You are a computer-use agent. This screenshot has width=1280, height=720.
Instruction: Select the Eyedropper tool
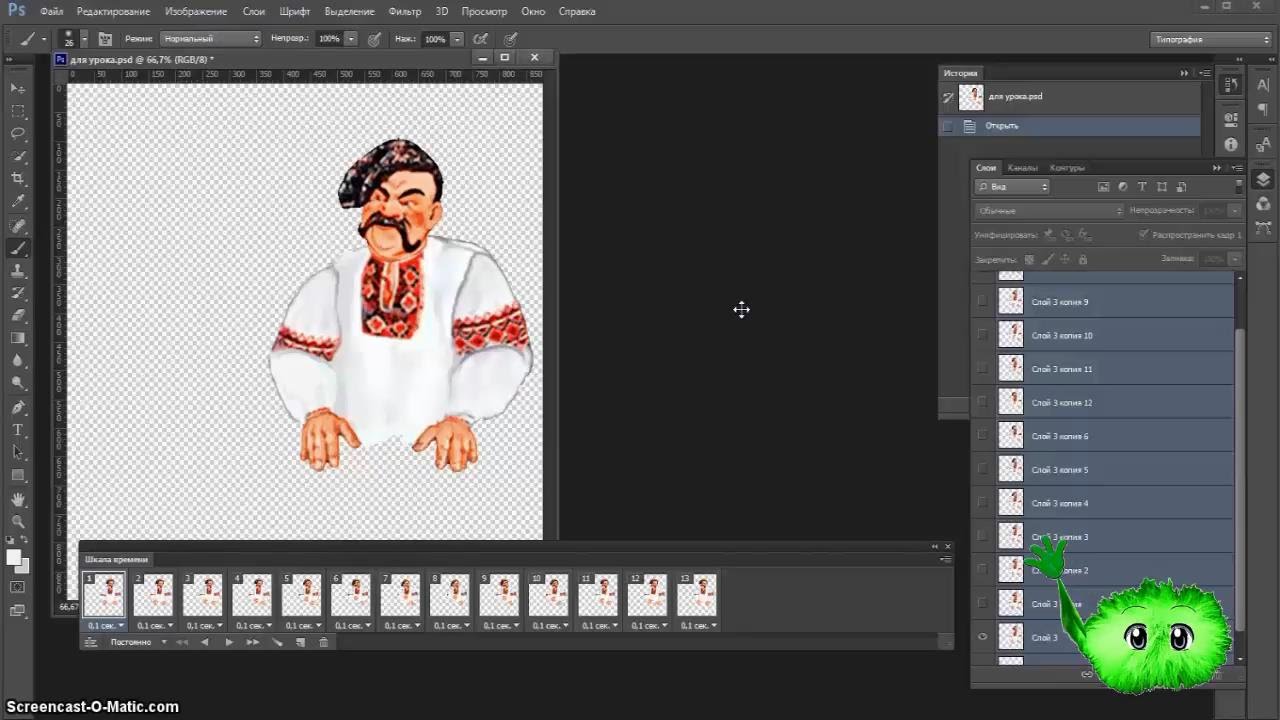pos(18,202)
